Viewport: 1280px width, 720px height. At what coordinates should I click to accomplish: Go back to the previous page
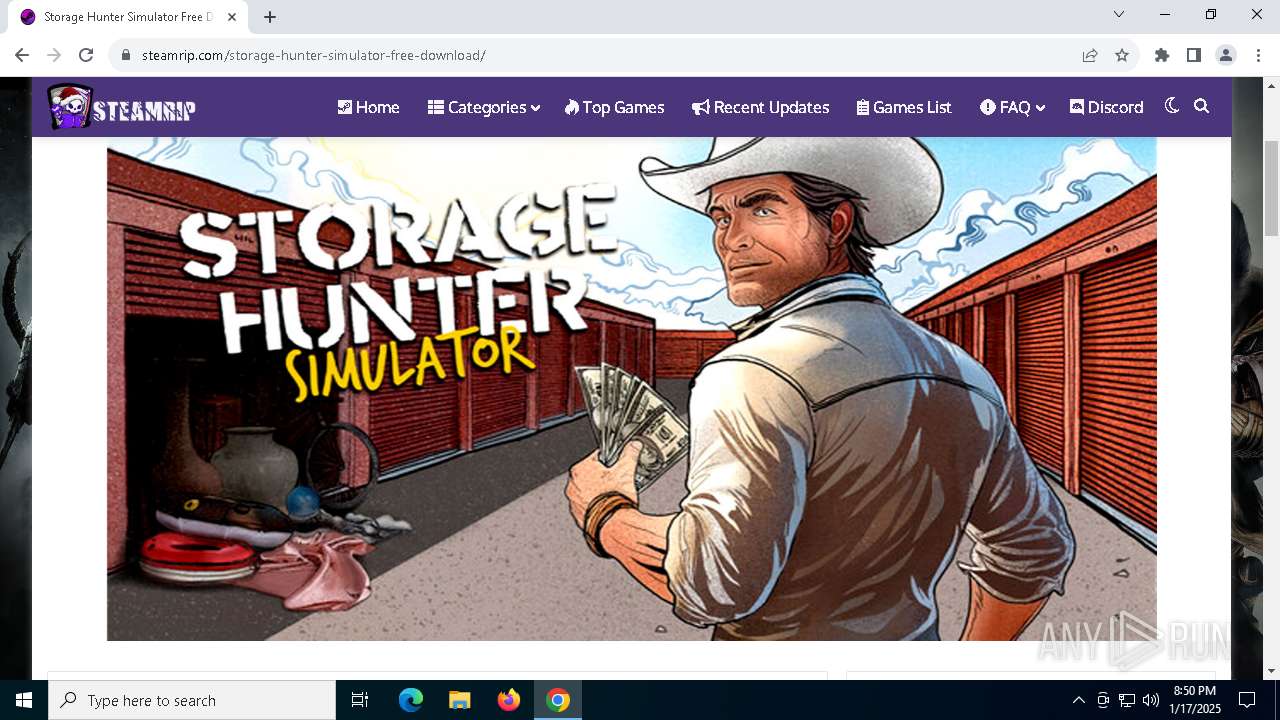[x=22, y=55]
